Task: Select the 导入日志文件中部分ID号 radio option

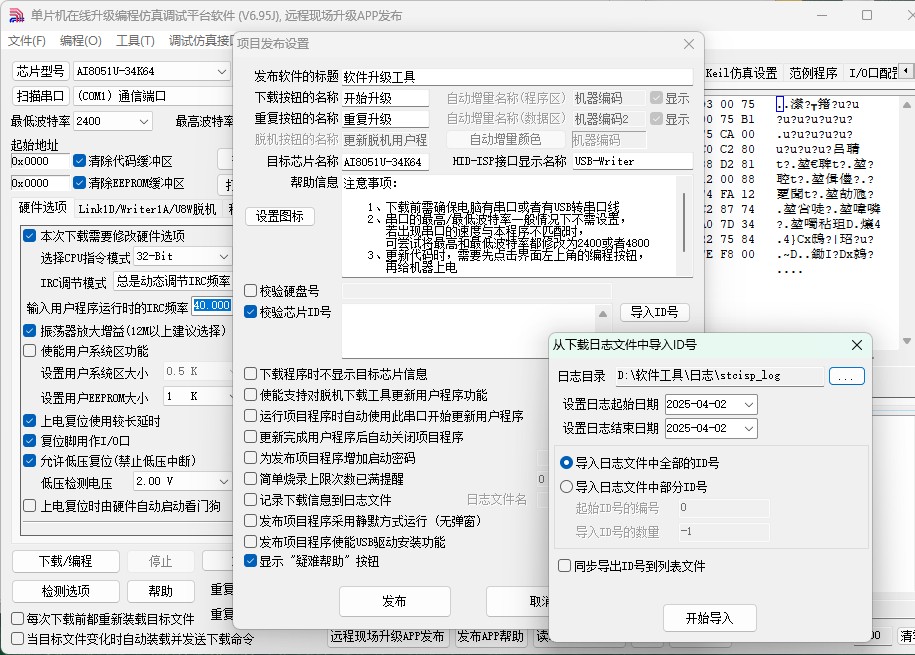Action: click(x=567, y=487)
